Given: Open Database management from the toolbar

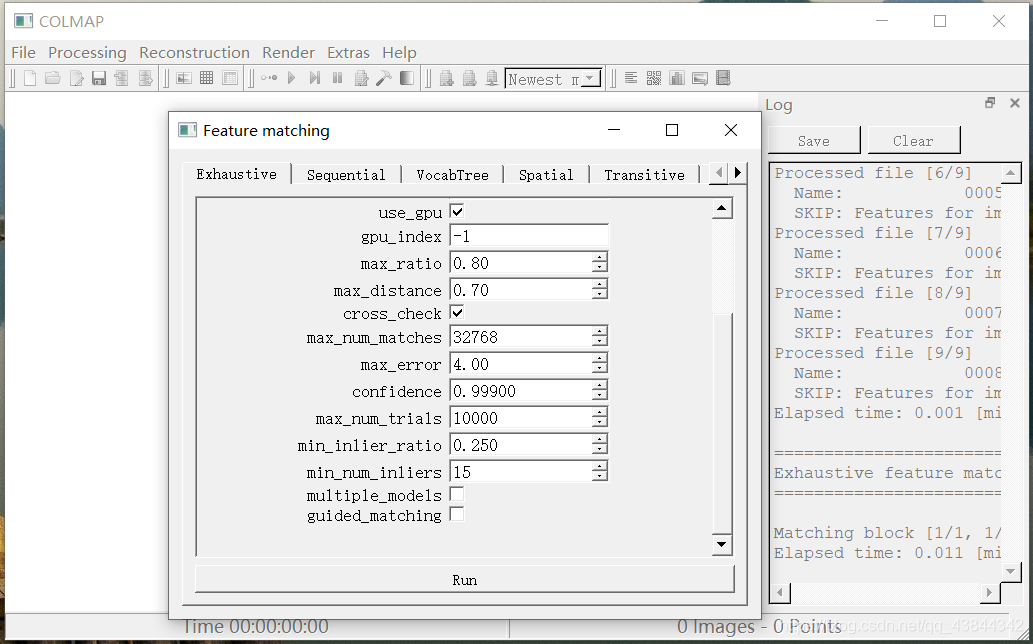Looking at the screenshot, I should [230, 78].
